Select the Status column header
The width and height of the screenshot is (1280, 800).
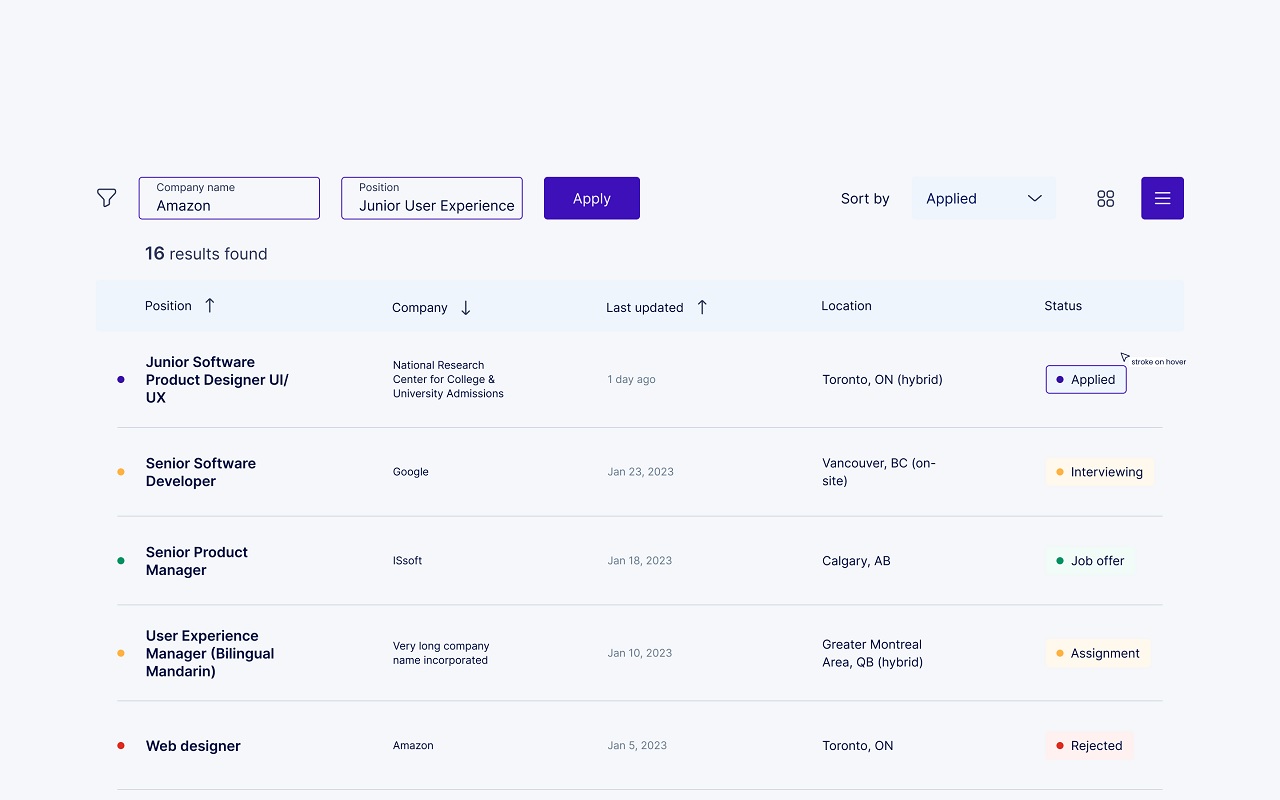pyautogui.click(x=1062, y=305)
